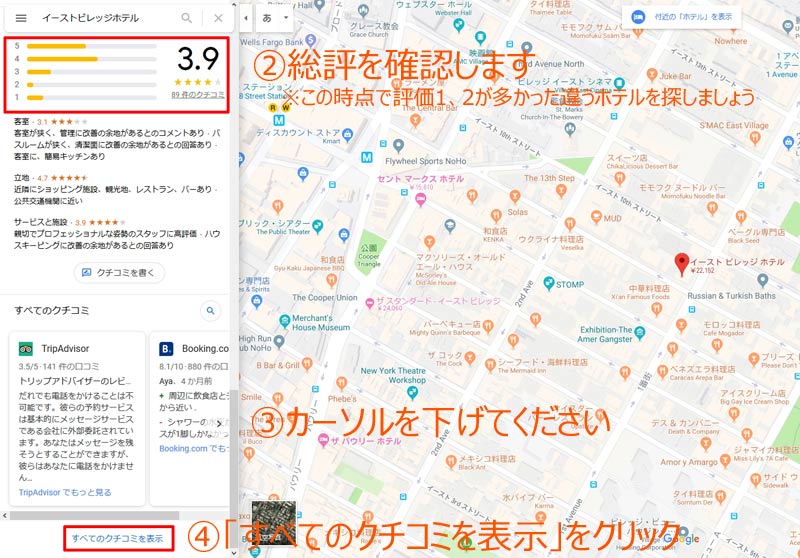
Task: Select the MUD cafe marker
Action: (596, 217)
